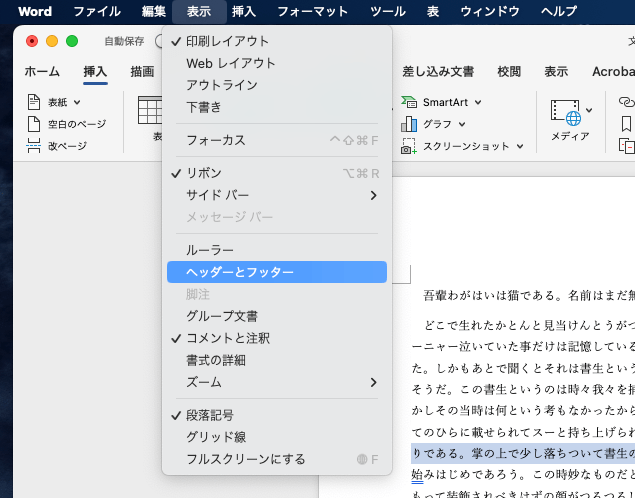Image resolution: width=635 pixels, height=498 pixels.
Task: Switch to the mailings (差し込み文書) tab
Action: (438, 72)
